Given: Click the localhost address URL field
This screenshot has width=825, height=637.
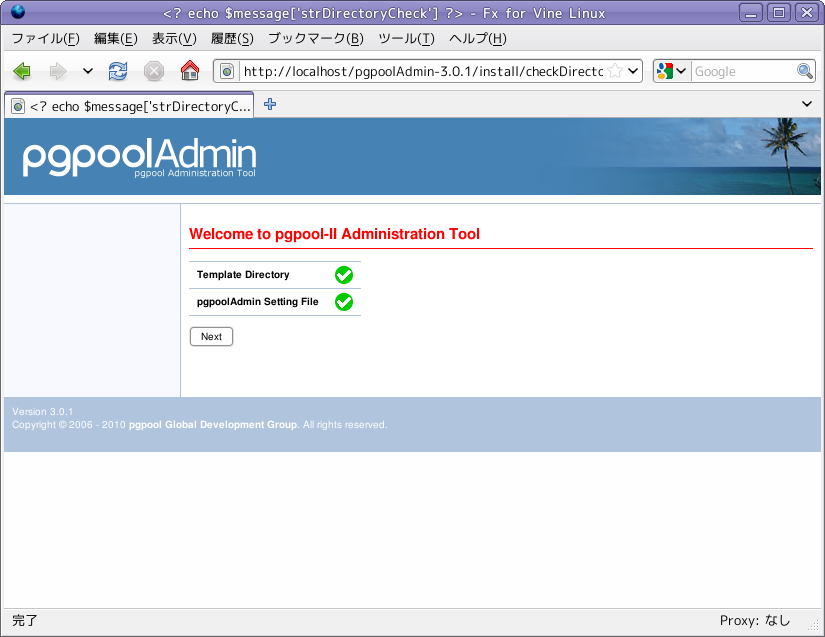Looking at the screenshot, I should tap(420, 71).
